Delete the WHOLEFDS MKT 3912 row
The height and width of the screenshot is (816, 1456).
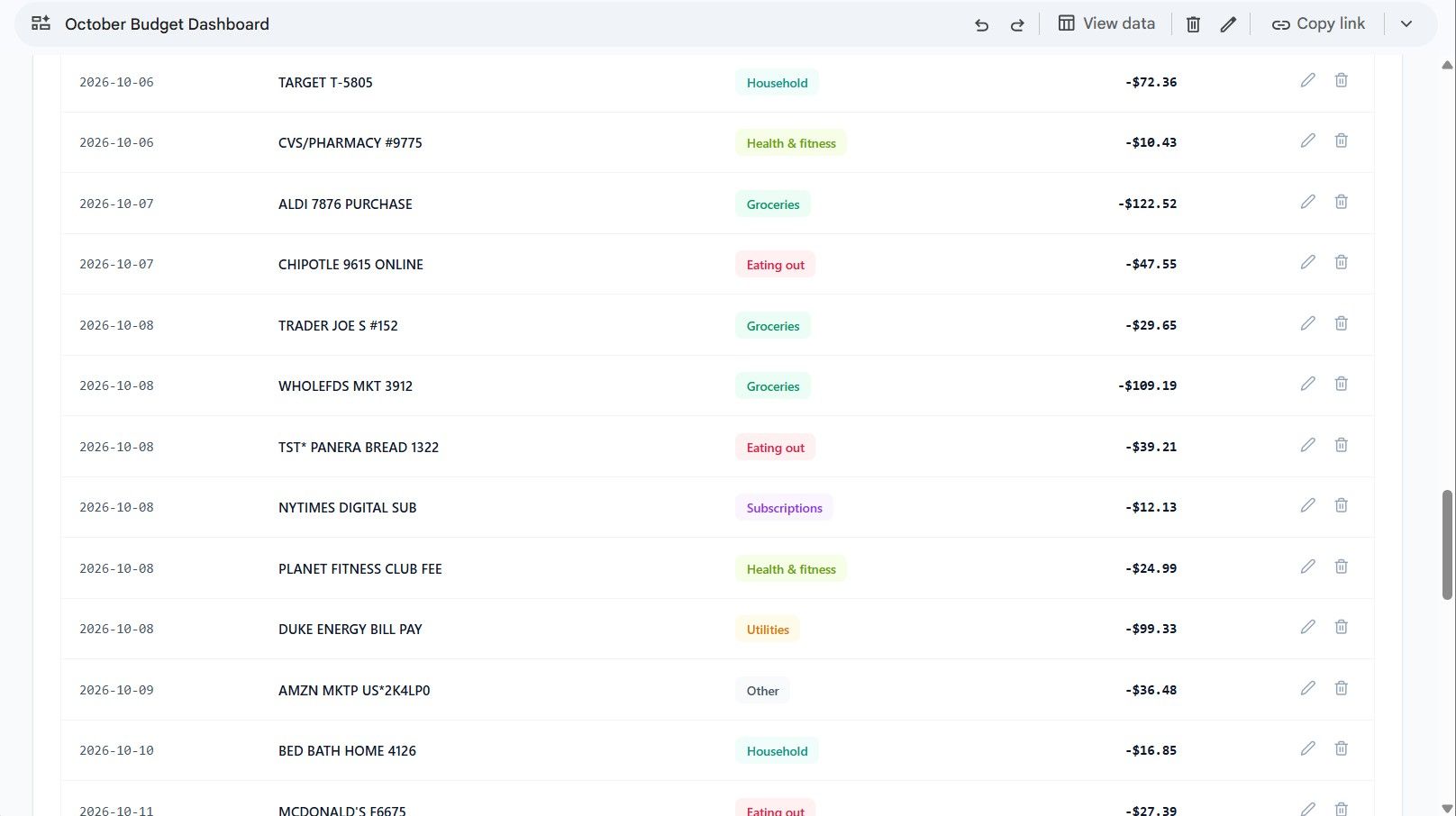point(1342,384)
